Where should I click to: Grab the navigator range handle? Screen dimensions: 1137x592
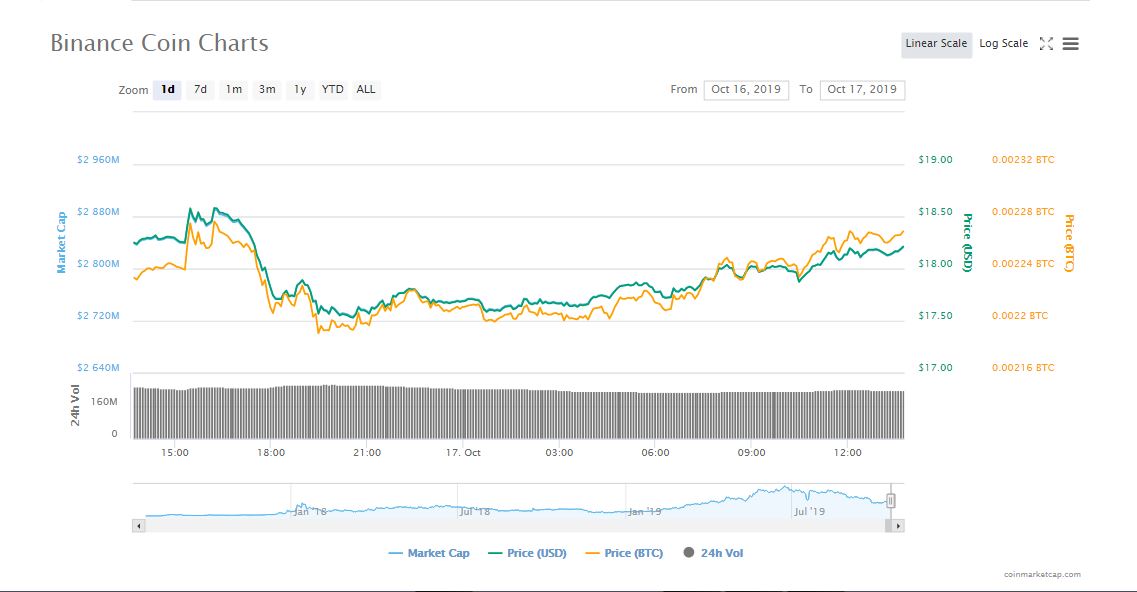(x=890, y=501)
